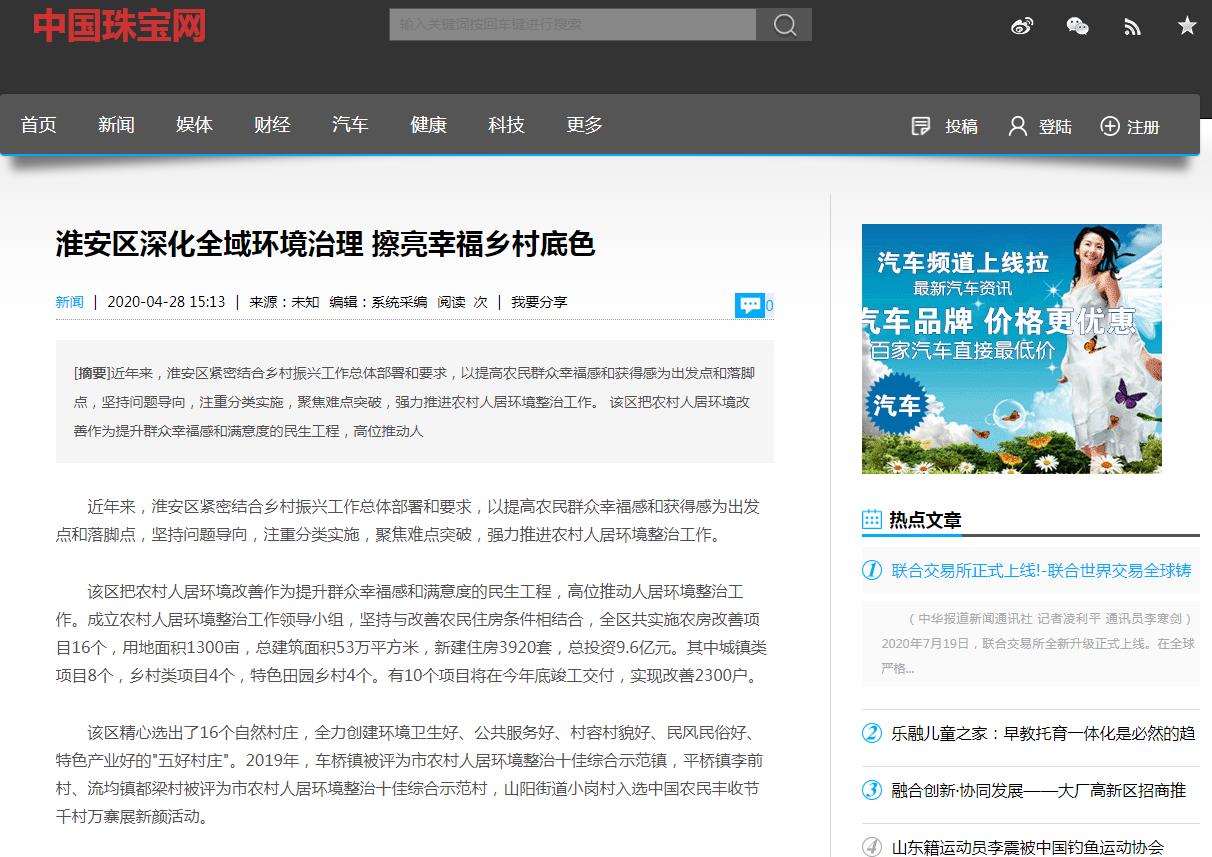Open hot article 联合交易所正式上线

(1041, 571)
